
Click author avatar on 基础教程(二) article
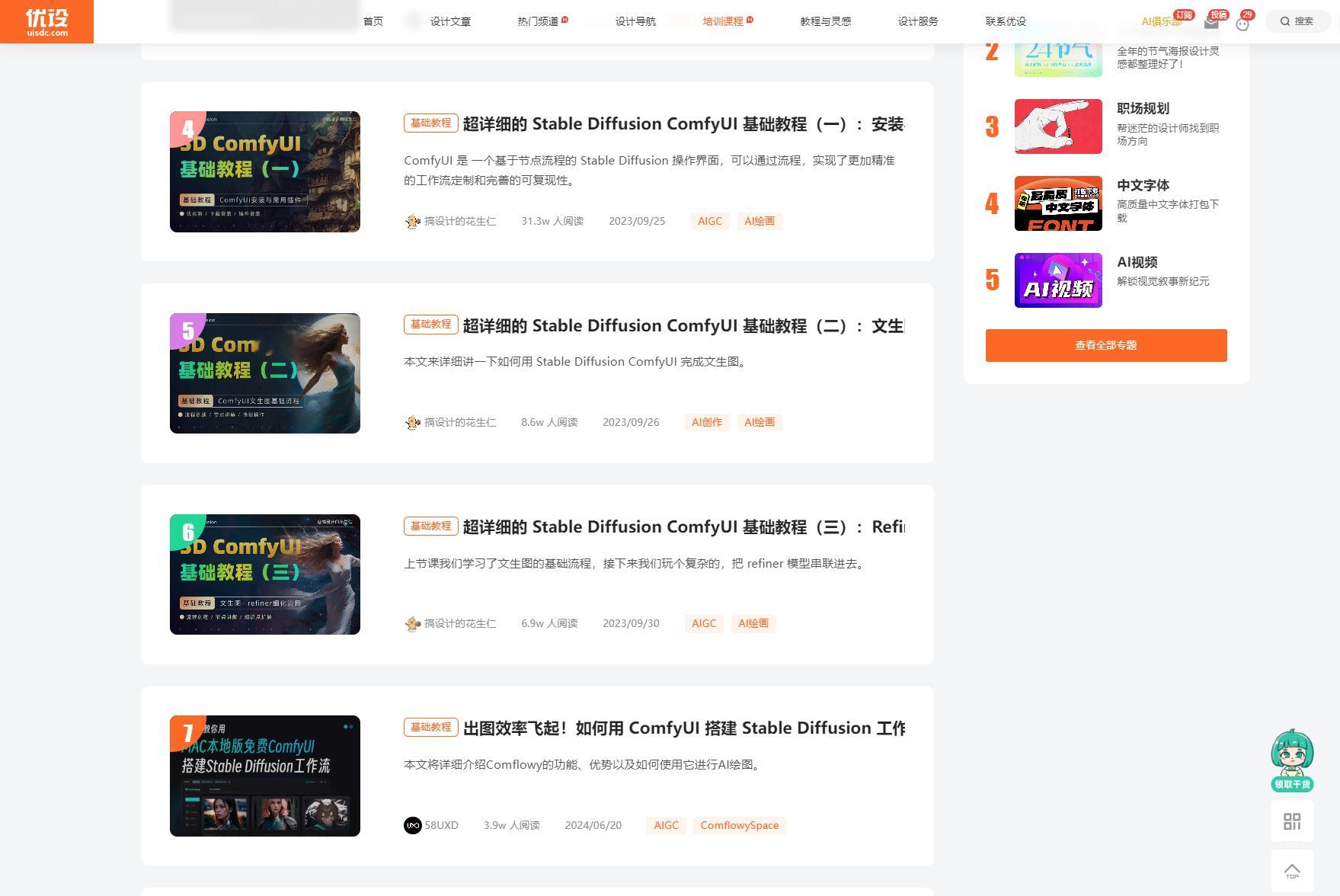412,422
